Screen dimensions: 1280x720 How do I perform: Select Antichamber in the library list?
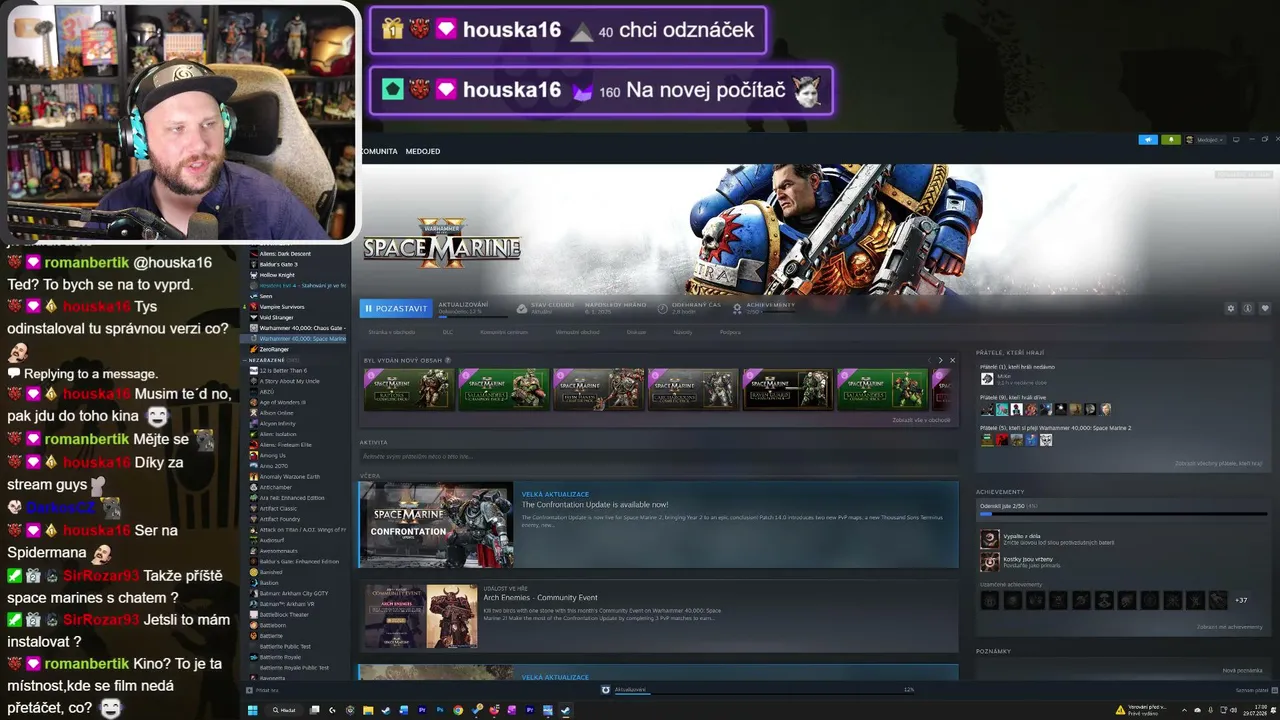[275, 487]
